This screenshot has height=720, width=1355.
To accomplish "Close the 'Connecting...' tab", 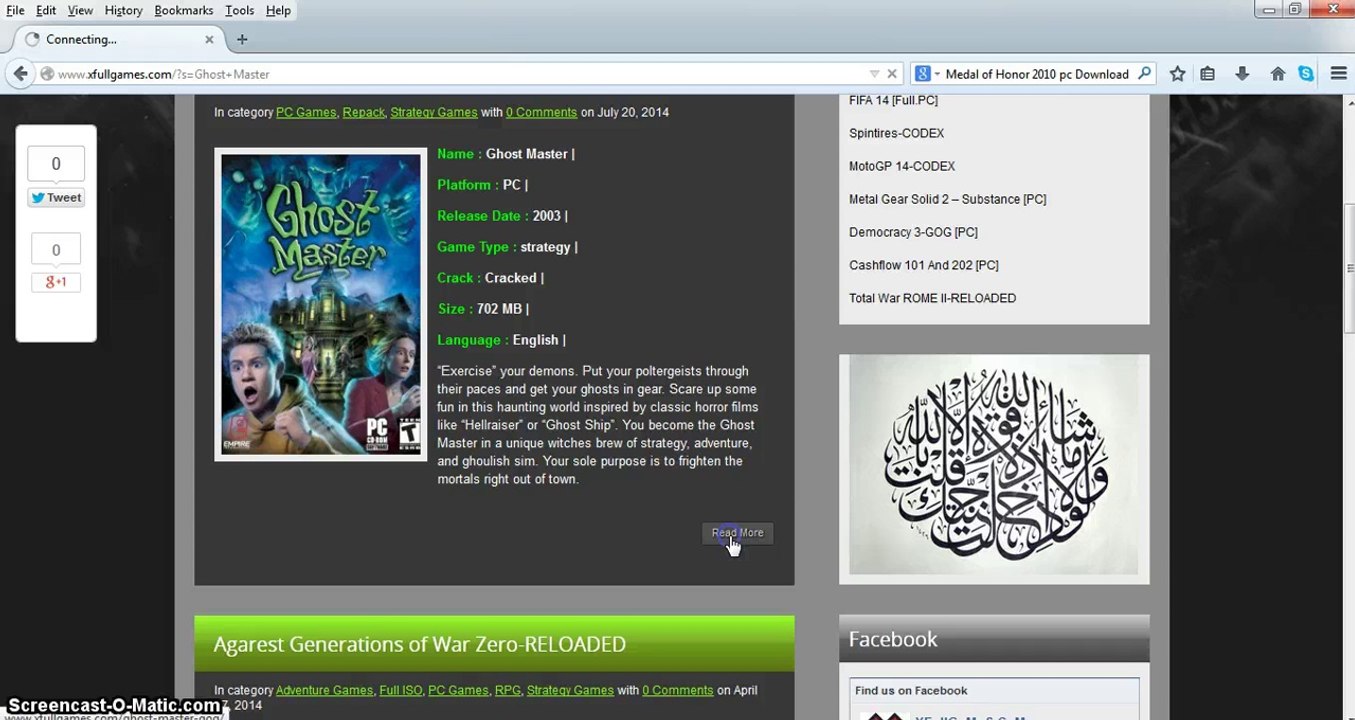I will point(209,40).
